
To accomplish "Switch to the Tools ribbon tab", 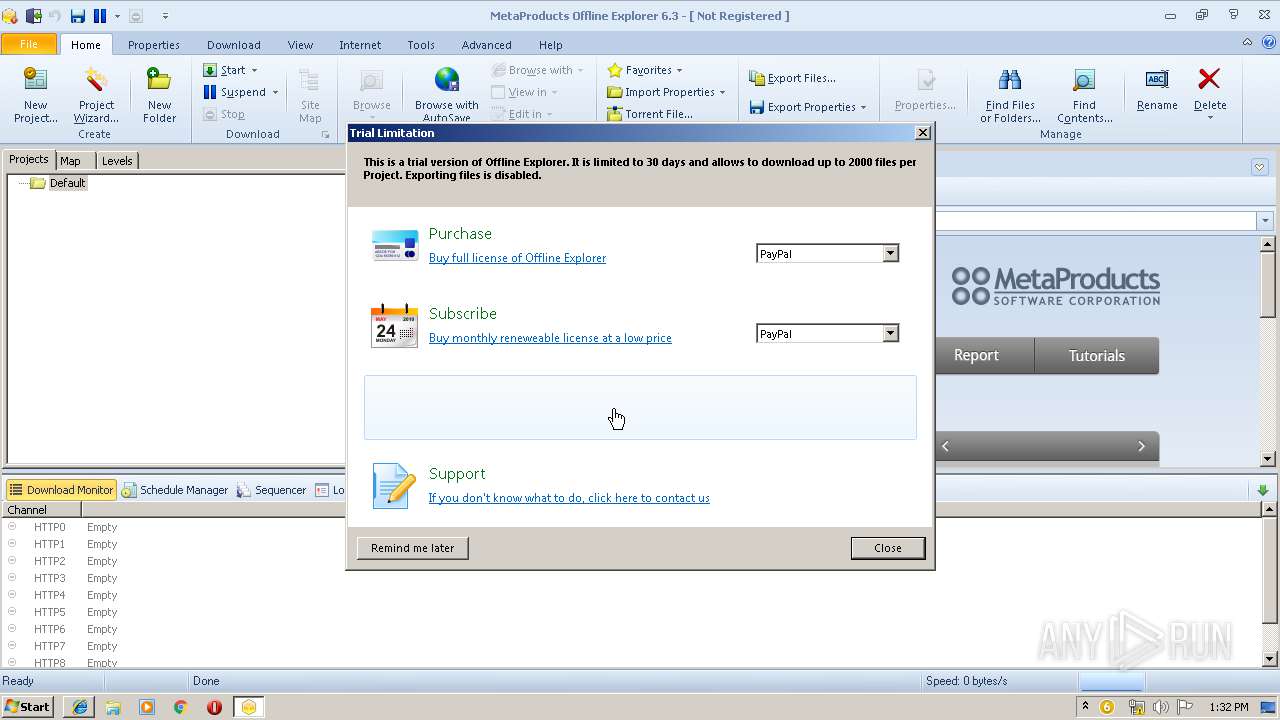I will click(x=421, y=45).
